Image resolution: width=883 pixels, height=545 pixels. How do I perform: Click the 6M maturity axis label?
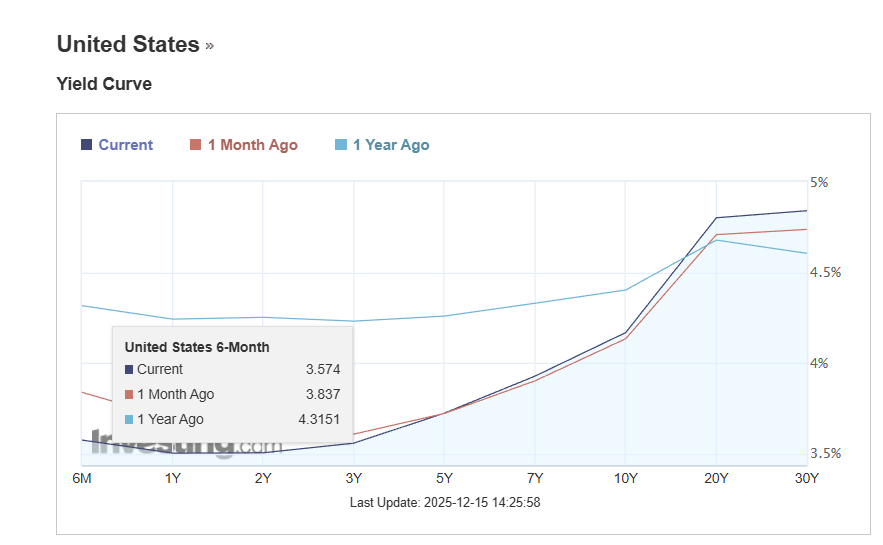pos(82,478)
